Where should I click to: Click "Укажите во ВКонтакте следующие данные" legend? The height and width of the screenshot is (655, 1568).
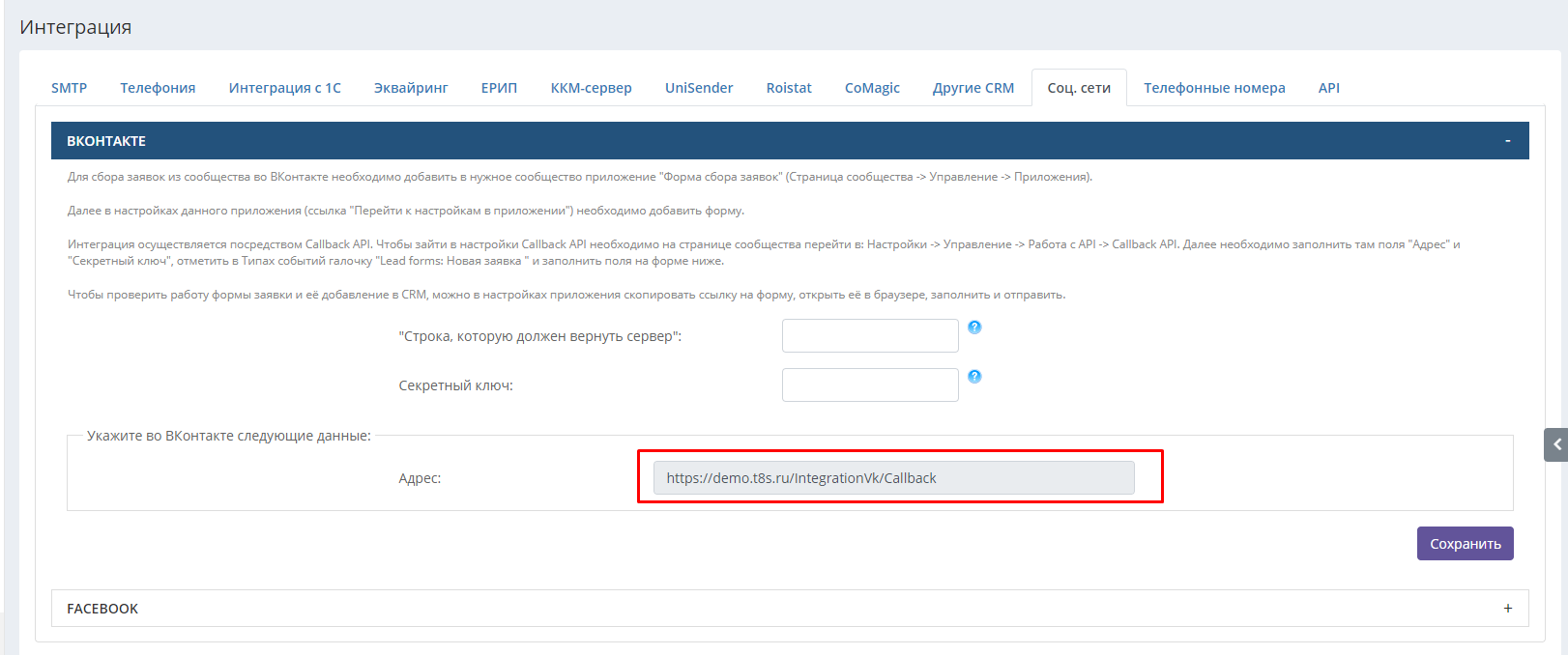(x=229, y=436)
